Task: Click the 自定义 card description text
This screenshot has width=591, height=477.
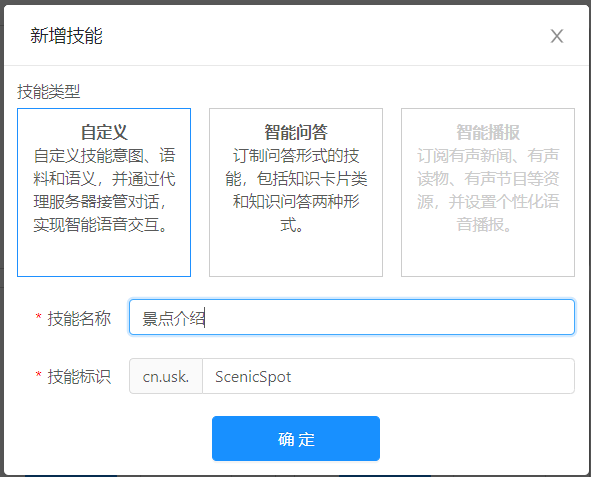Action: click(x=104, y=190)
